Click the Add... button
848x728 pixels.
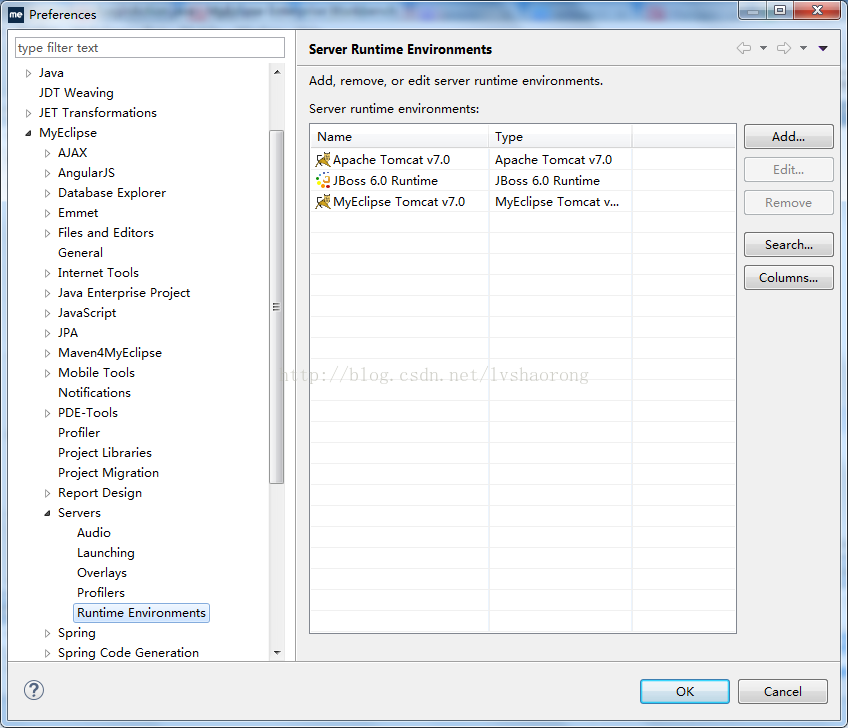[789, 136]
